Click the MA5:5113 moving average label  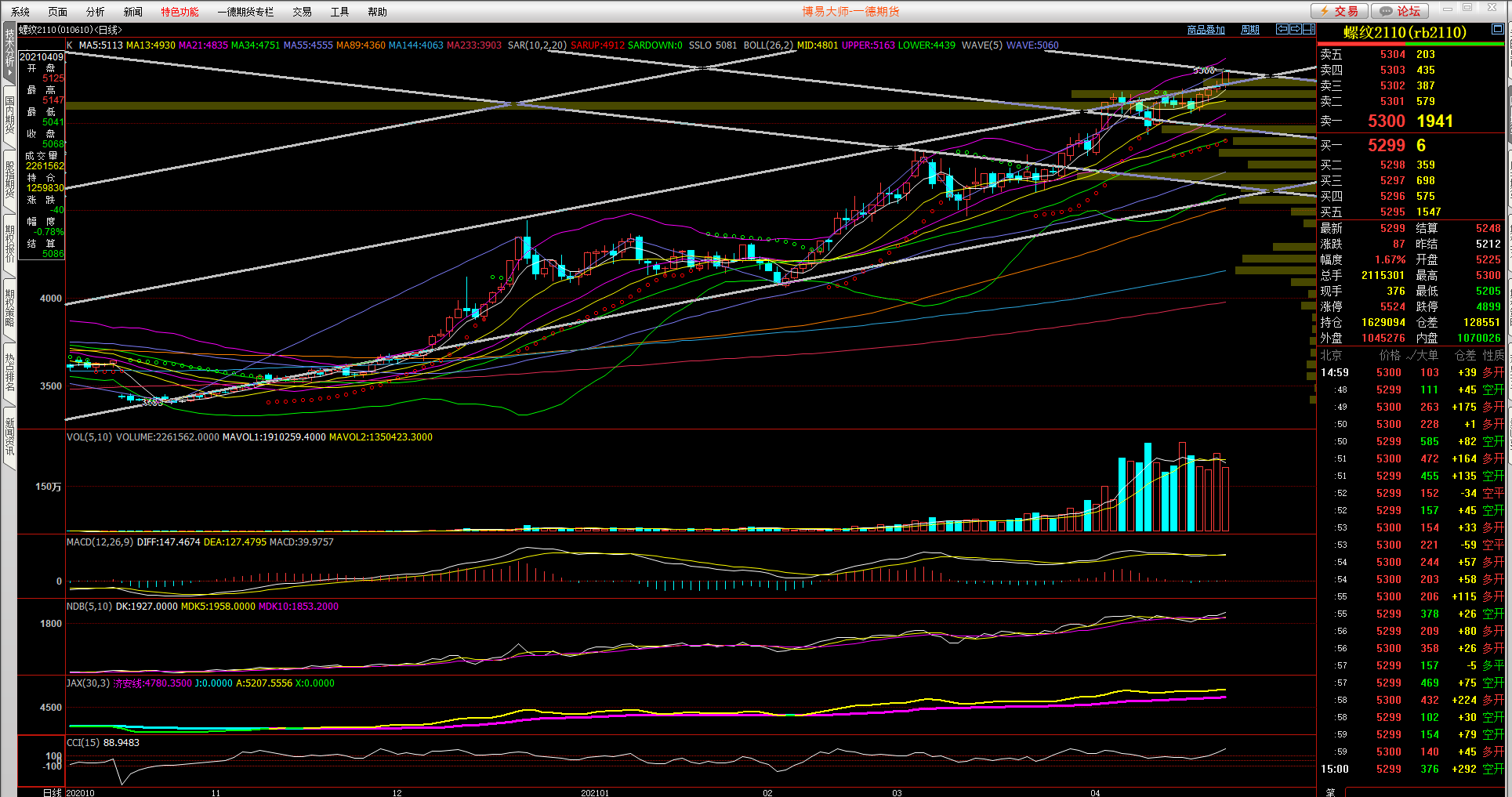pos(100,45)
